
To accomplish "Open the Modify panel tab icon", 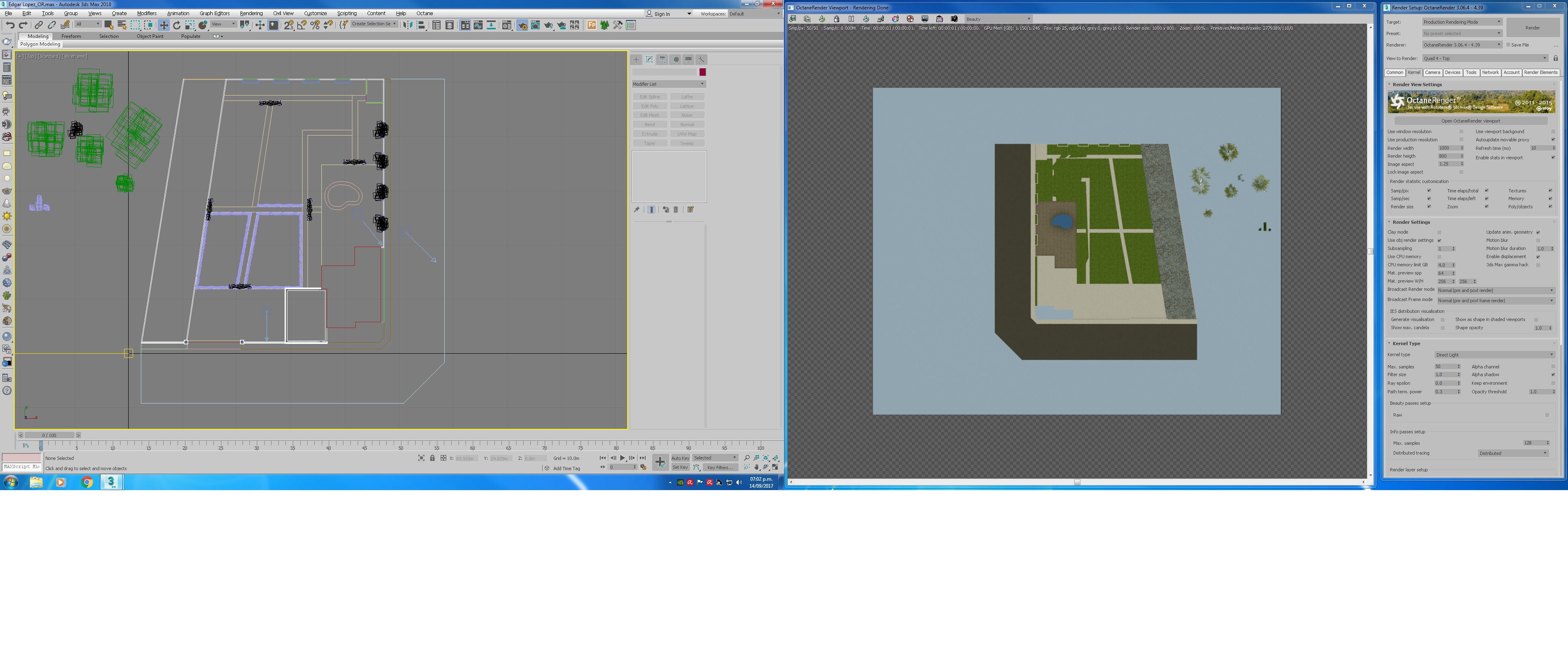I will point(649,60).
